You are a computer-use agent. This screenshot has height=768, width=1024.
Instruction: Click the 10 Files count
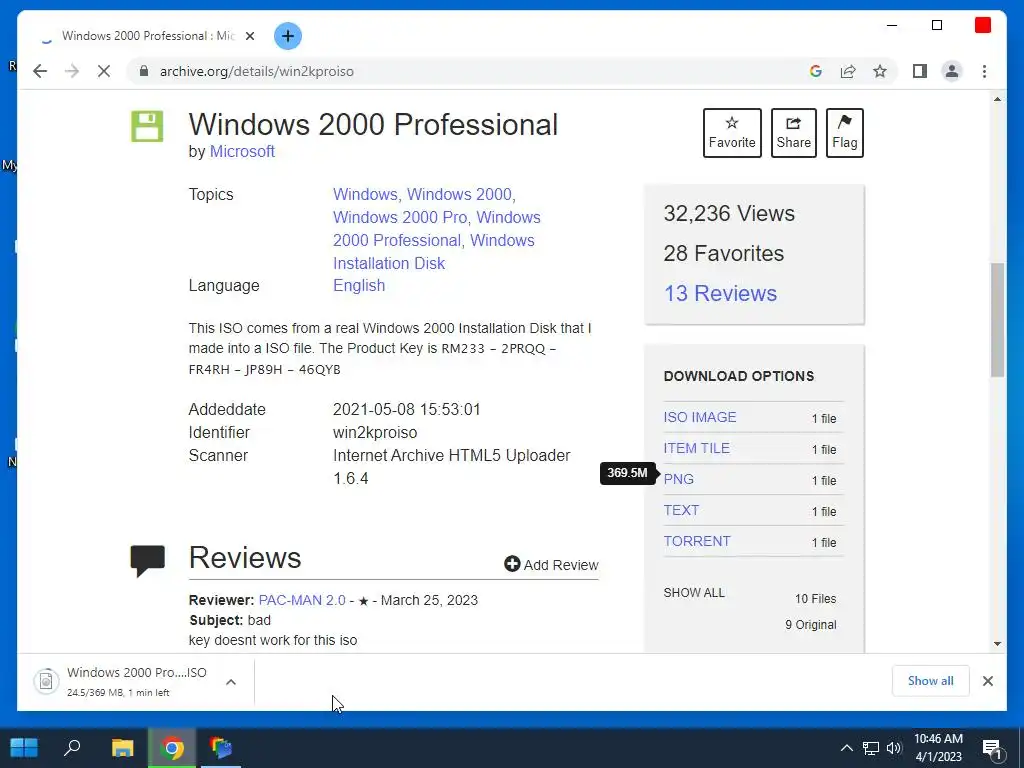click(x=815, y=599)
